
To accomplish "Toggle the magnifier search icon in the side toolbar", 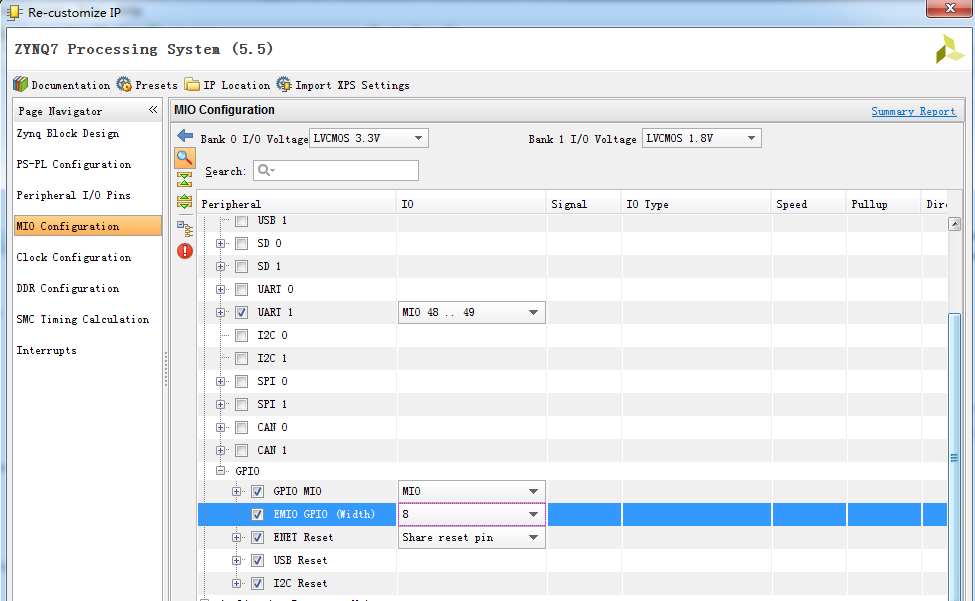I will tap(184, 157).
